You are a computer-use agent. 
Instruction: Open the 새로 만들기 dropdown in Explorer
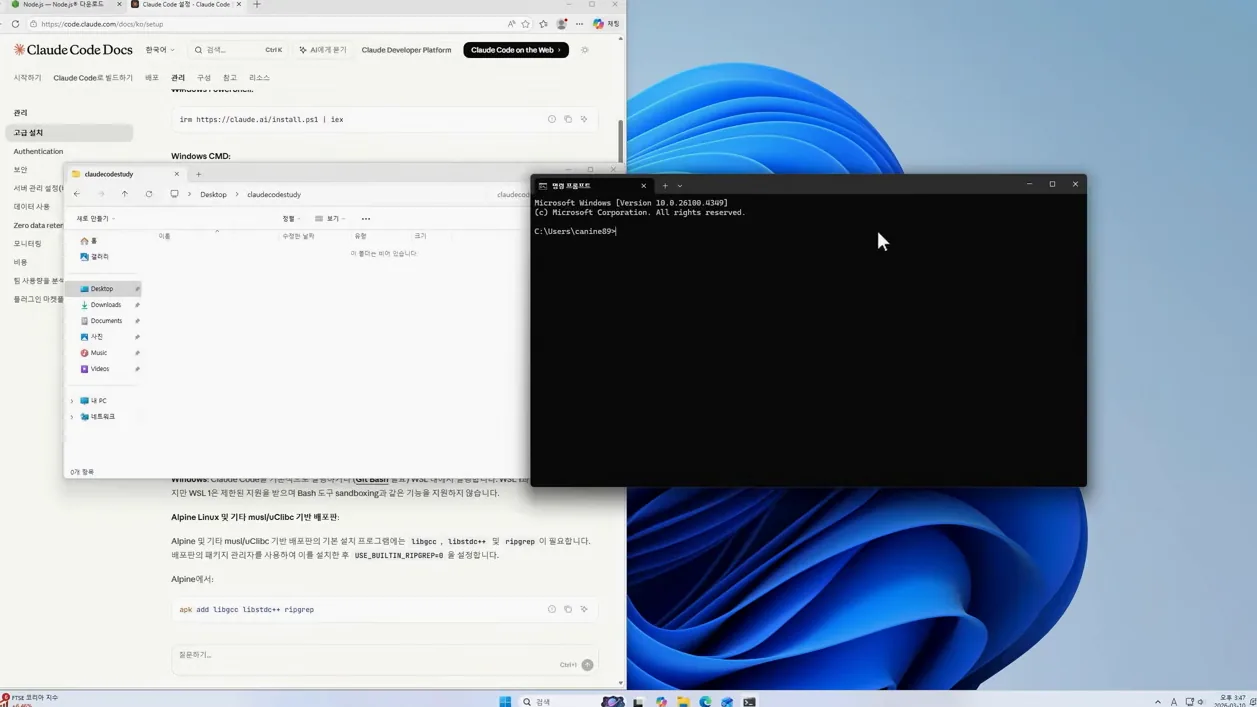[95, 219]
